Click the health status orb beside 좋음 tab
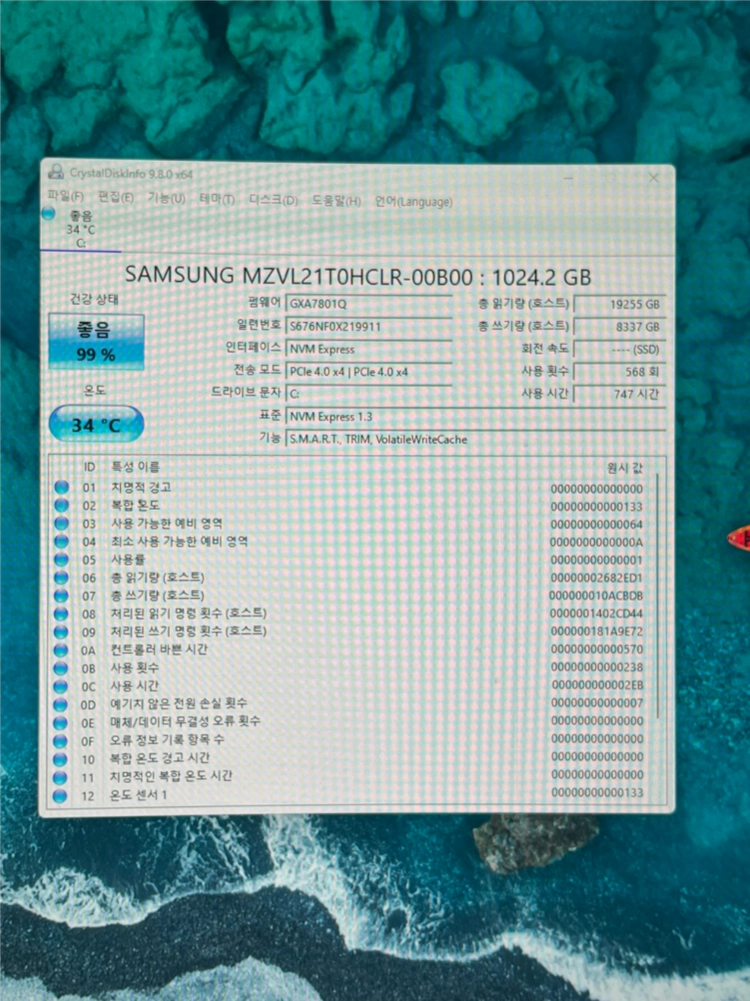 pos(49,214)
